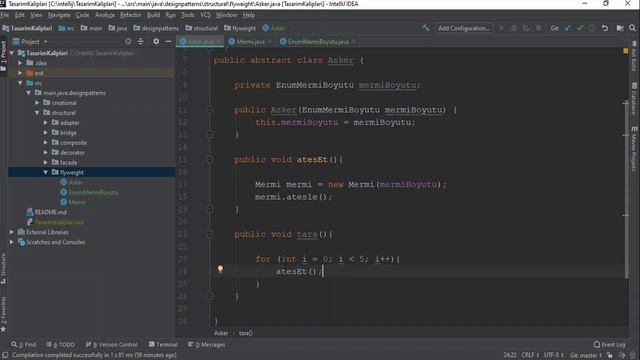This screenshot has width=640, height=360.
Task: Open the VCS menu
Action: coord(205,15)
